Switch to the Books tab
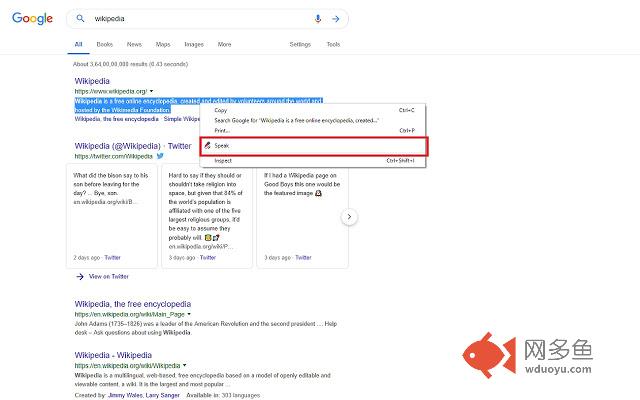This screenshot has height=400, width=640. [104, 44]
